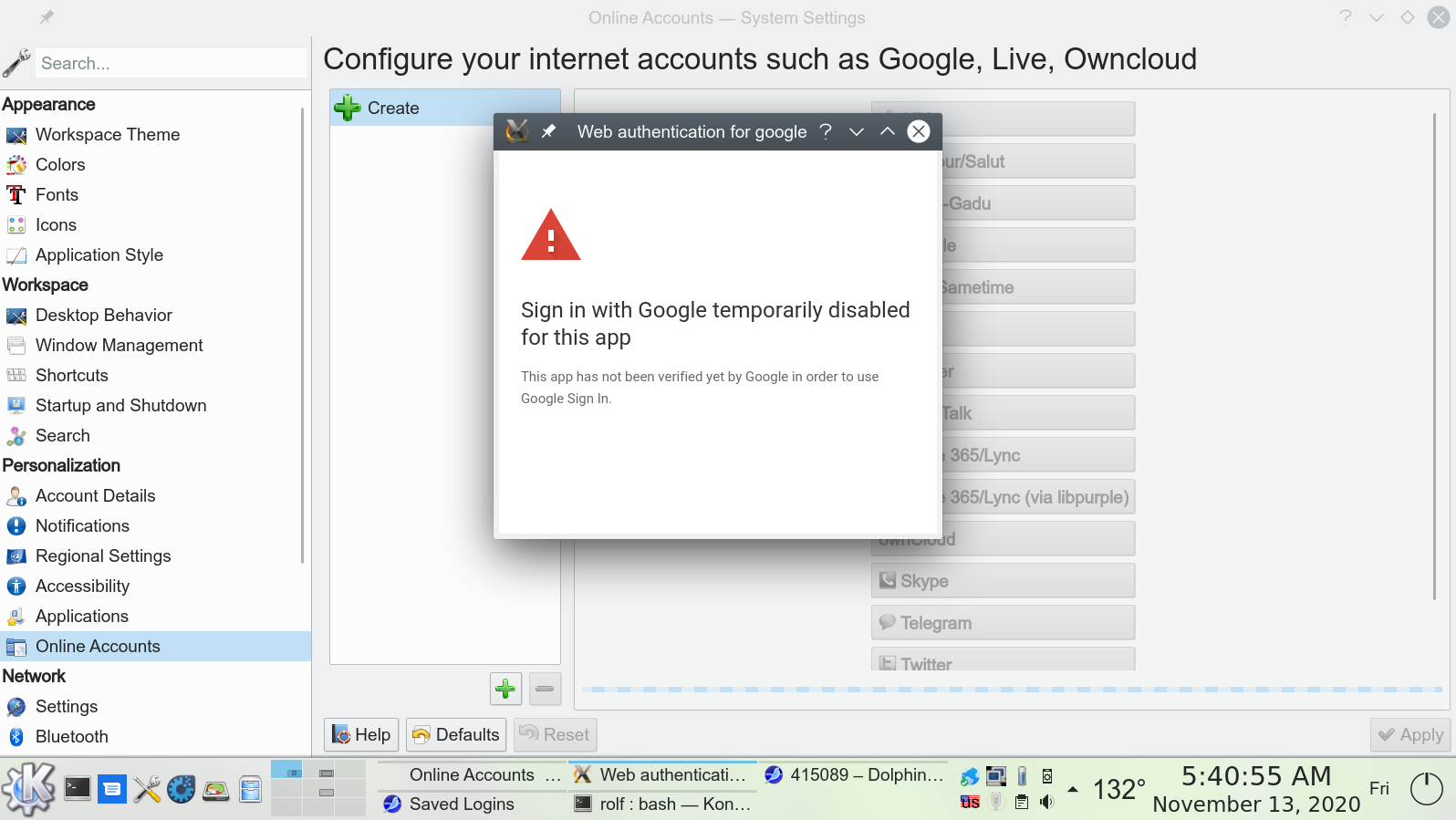Open the blue messages app in the panel
The width and height of the screenshot is (1456, 820).
(x=112, y=789)
